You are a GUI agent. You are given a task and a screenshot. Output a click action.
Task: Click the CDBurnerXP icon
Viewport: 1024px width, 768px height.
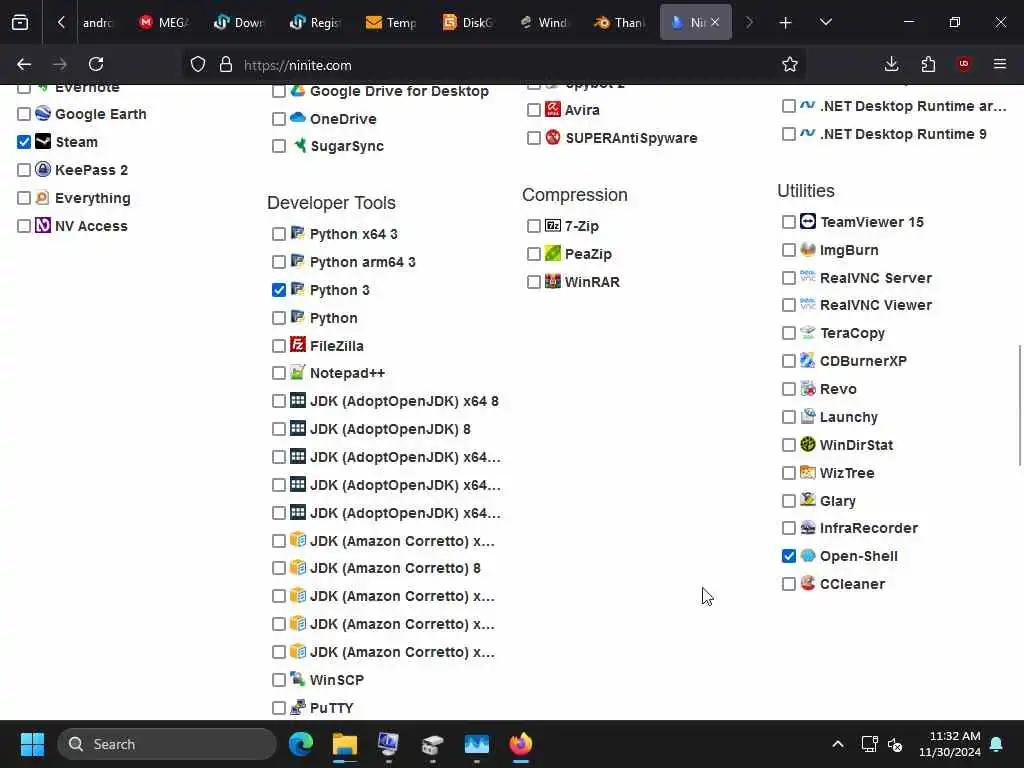808,360
